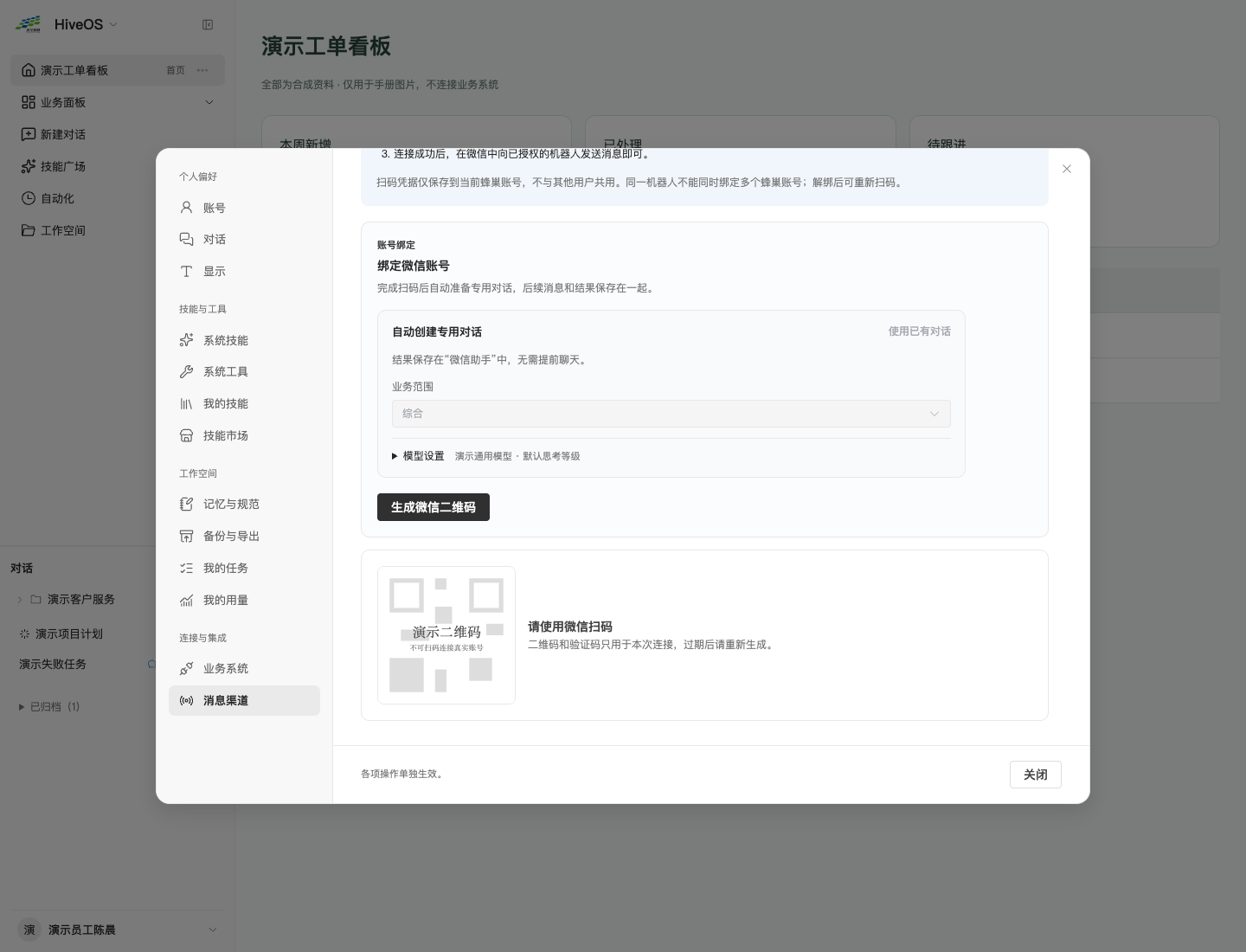1246x952 pixels.
Task: Switch to 显示 settings section
Action: click(244, 271)
